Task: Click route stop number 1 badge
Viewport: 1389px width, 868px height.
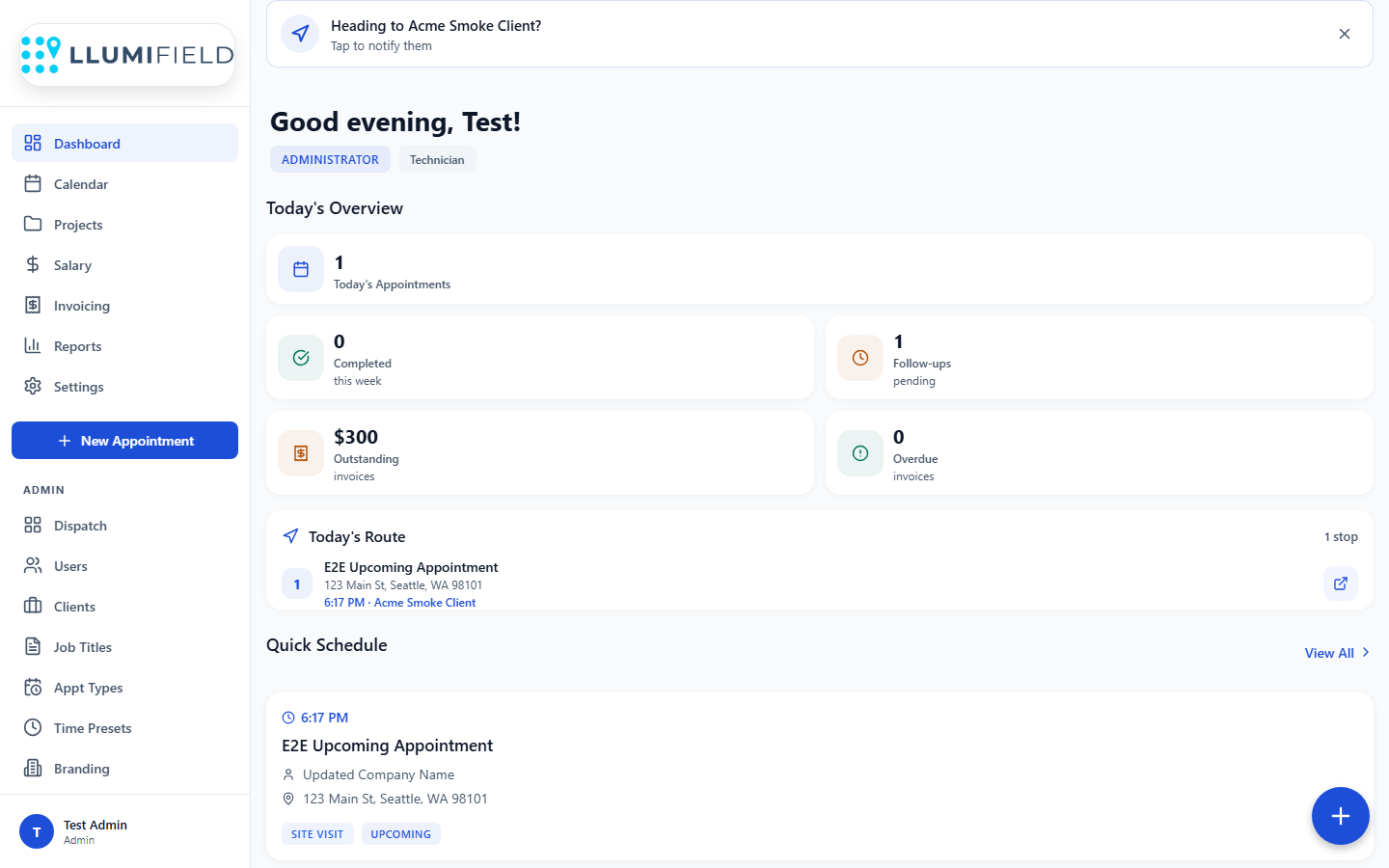Action: click(297, 583)
